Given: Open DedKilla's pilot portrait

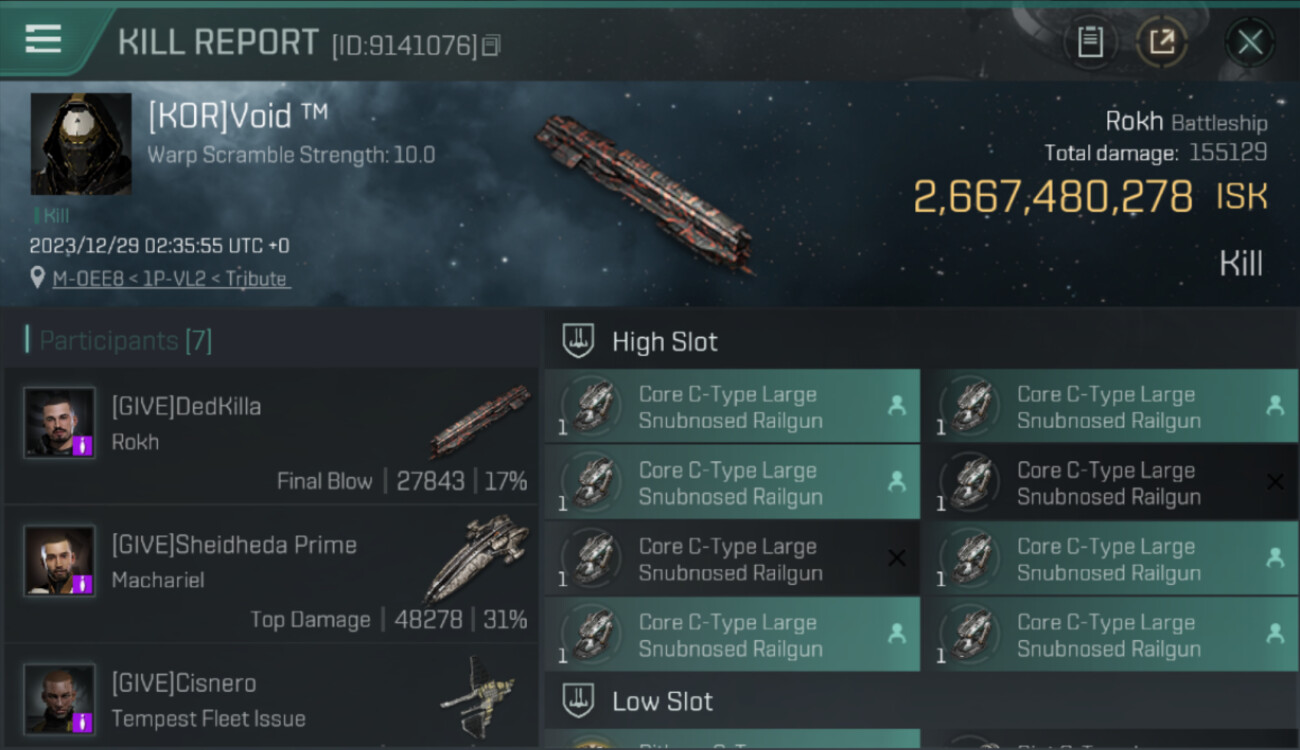Looking at the screenshot, I should [x=59, y=423].
